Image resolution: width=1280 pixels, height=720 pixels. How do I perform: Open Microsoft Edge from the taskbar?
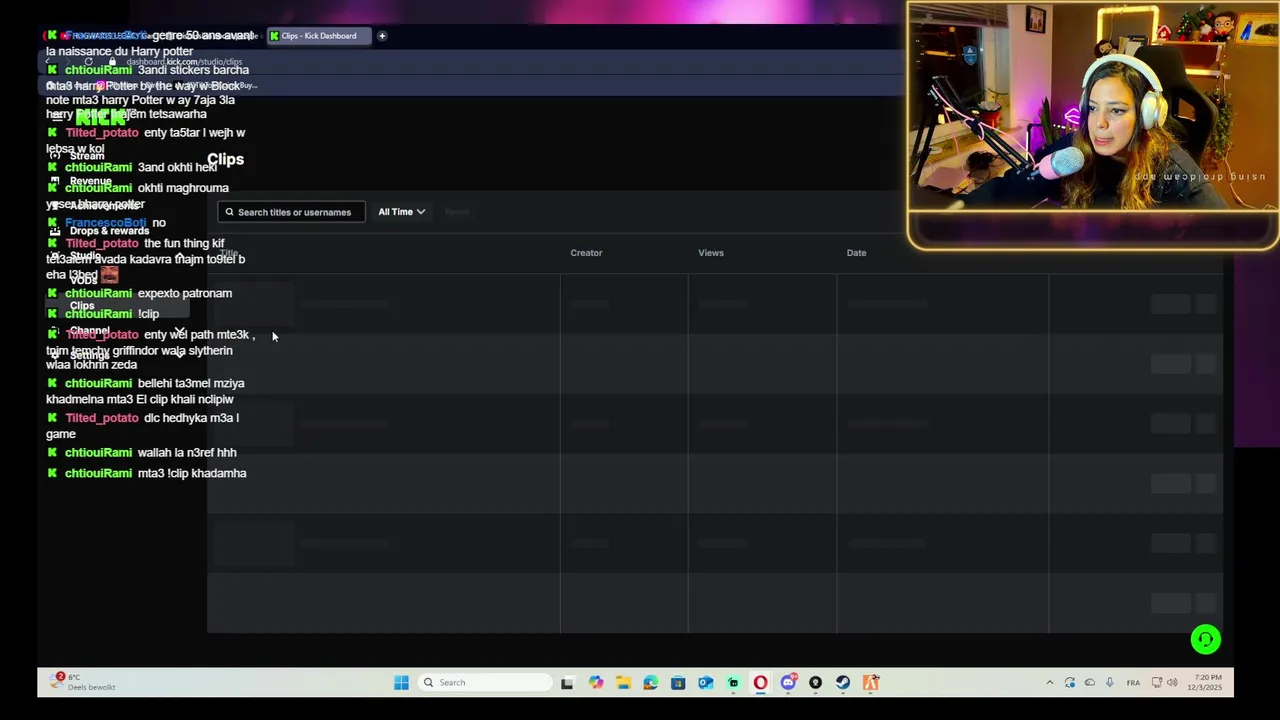point(651,683)
